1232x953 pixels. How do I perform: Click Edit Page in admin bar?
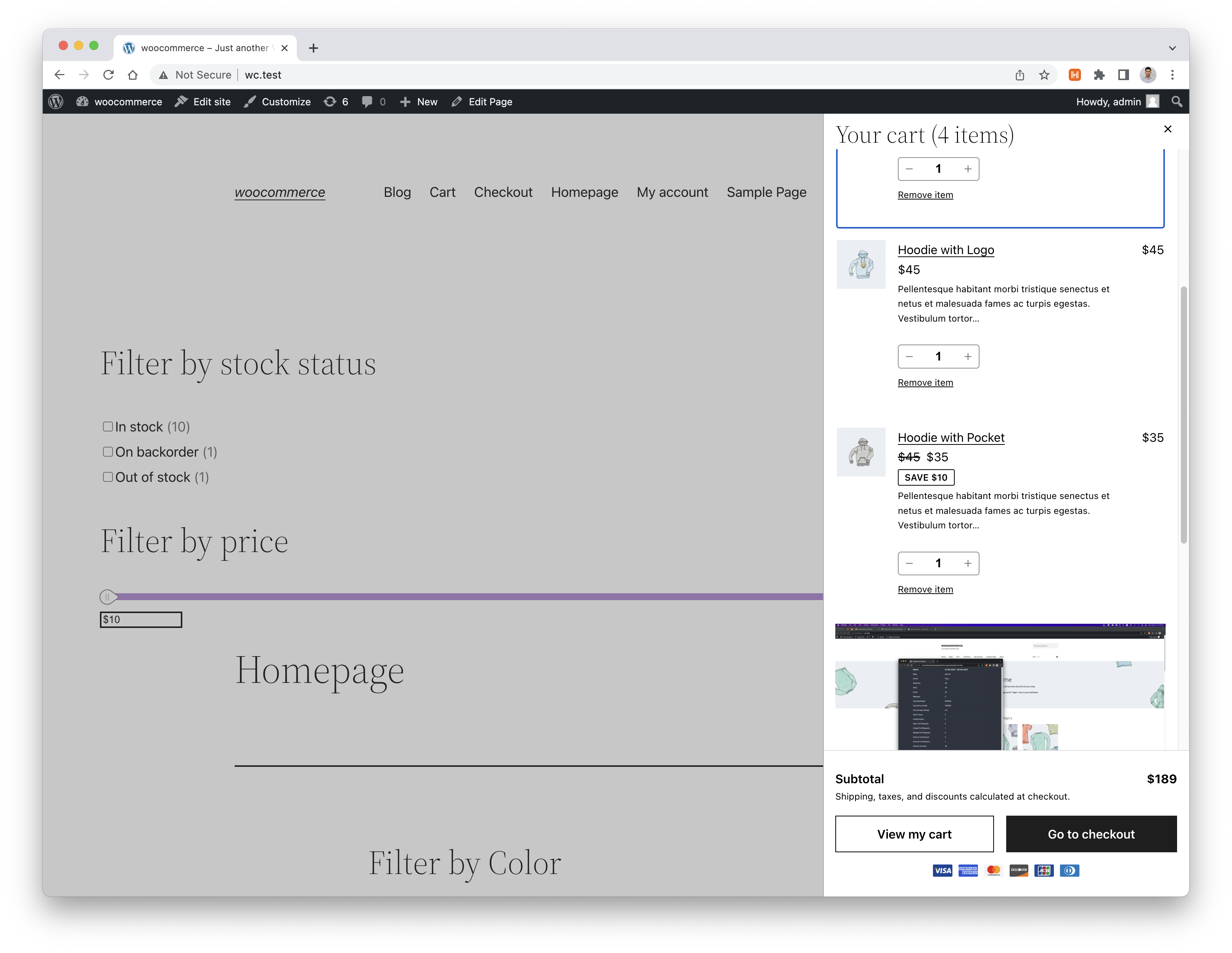coord(482,101)
